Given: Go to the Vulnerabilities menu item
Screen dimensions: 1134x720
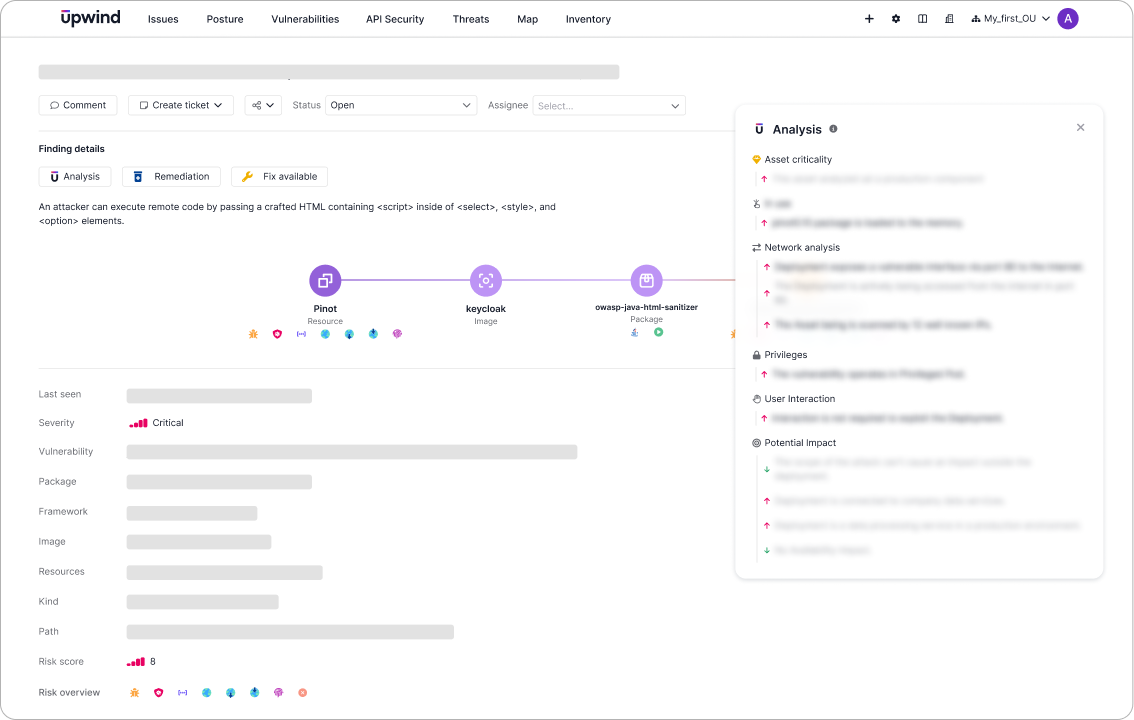Looking at the screenshot, I should (305, 19).
